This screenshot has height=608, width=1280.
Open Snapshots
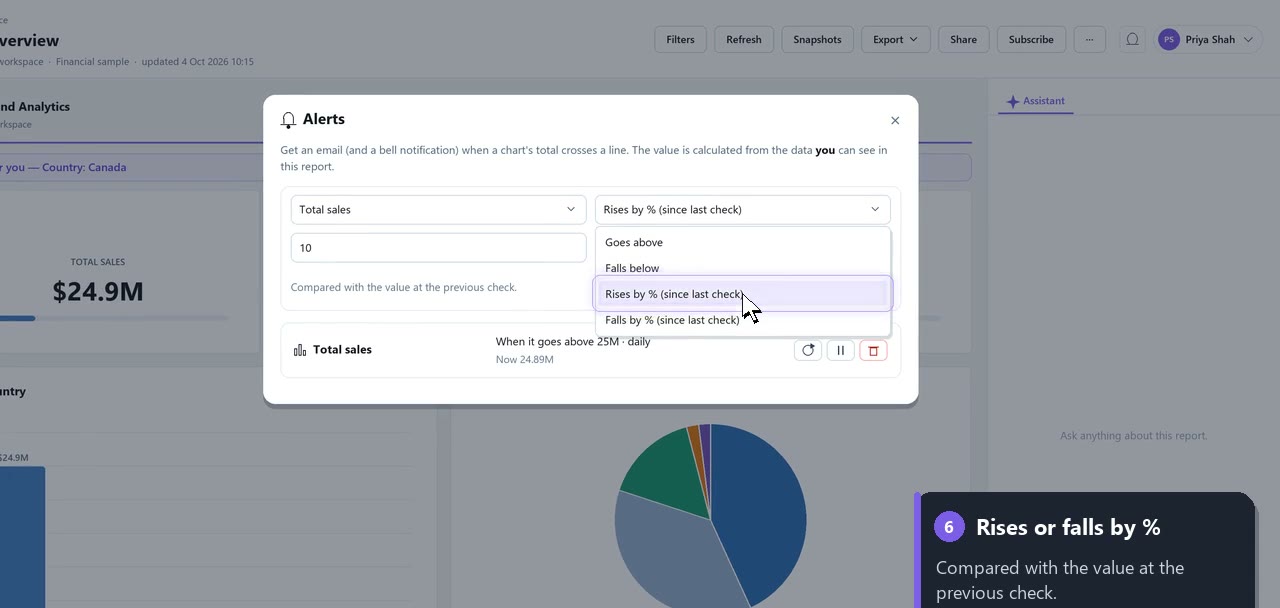point(817,39)
